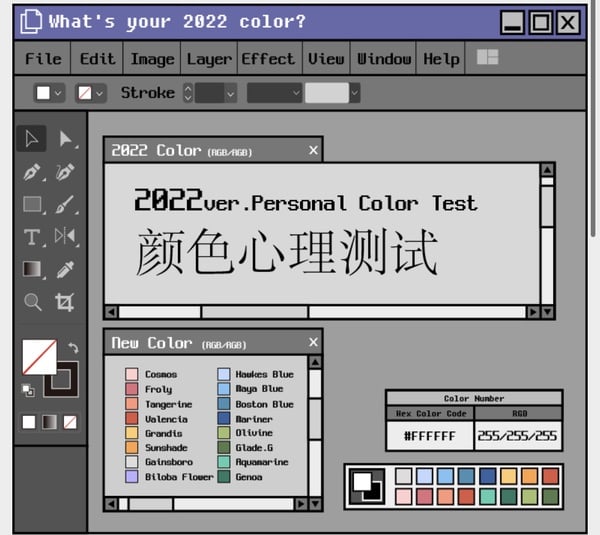Activate the Gradient tool

coord(32,269)
